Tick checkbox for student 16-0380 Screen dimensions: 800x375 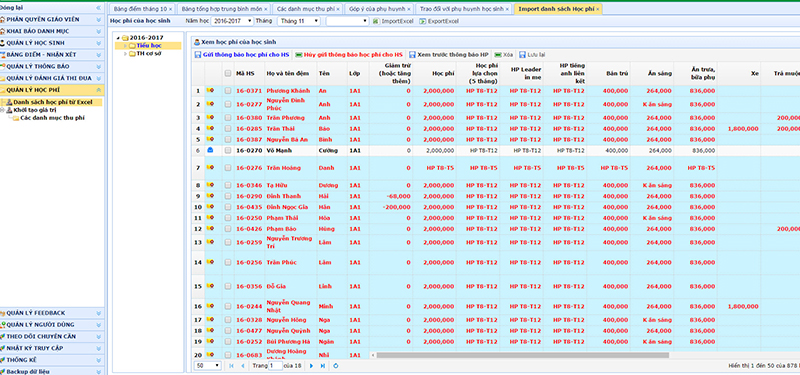[x=228, y=118]
